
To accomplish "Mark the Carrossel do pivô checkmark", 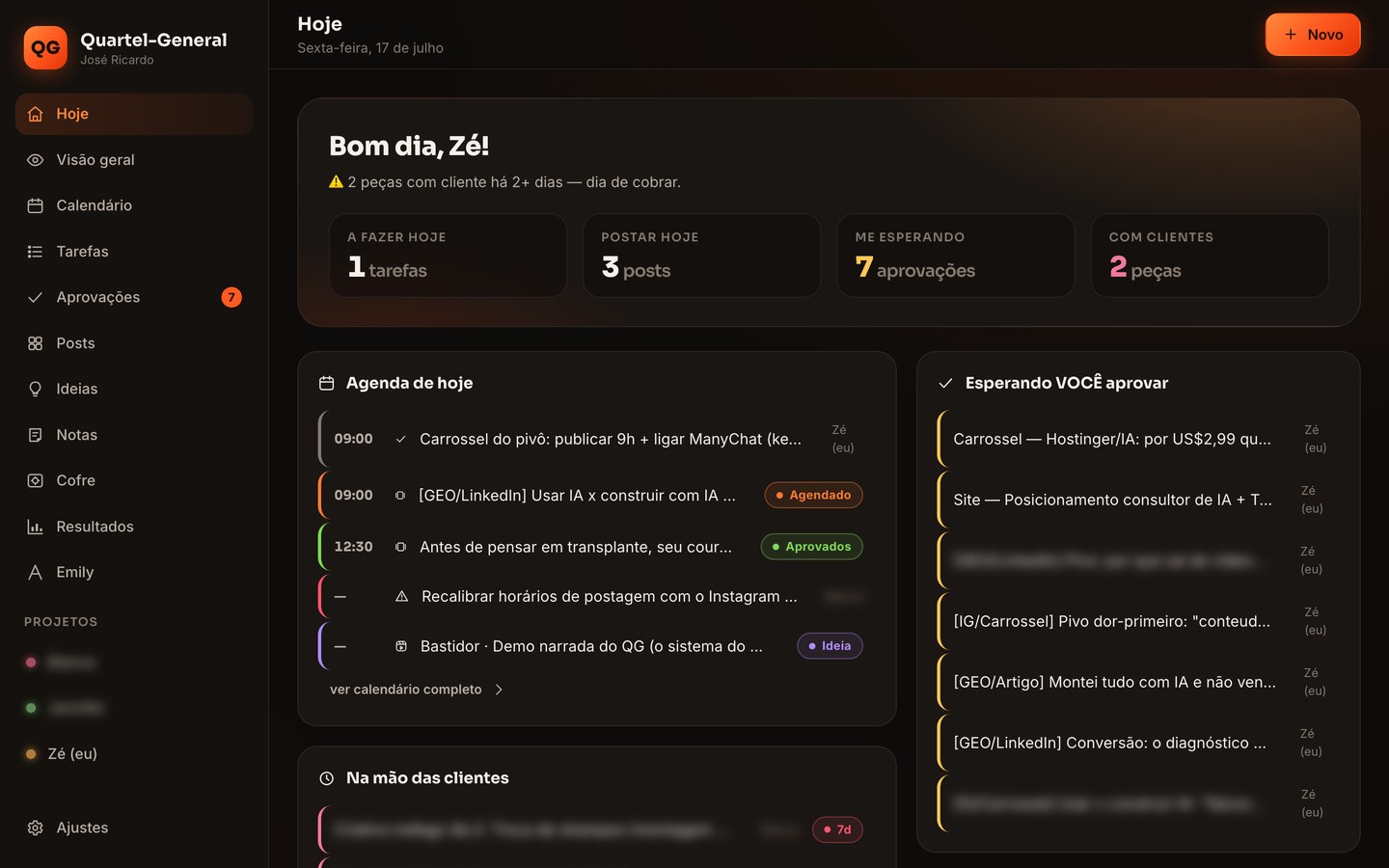I will [x=400, y=439].
